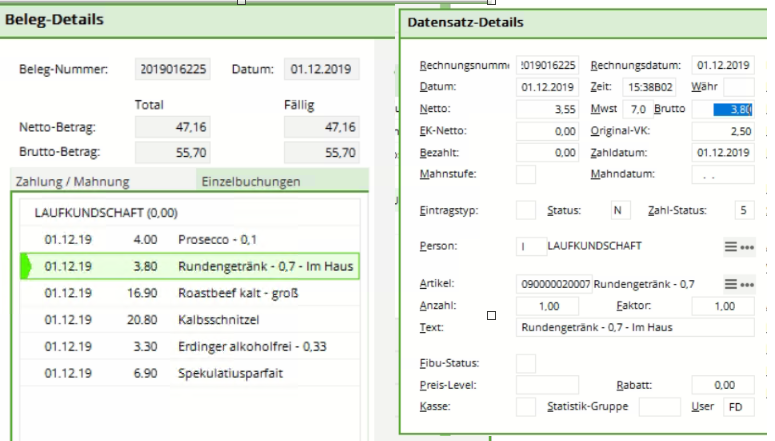The height and width of the screenshot is (441, 775).
Task: Click Fällig Netto-Betrag field 47,16
Action: click(321, 128)
